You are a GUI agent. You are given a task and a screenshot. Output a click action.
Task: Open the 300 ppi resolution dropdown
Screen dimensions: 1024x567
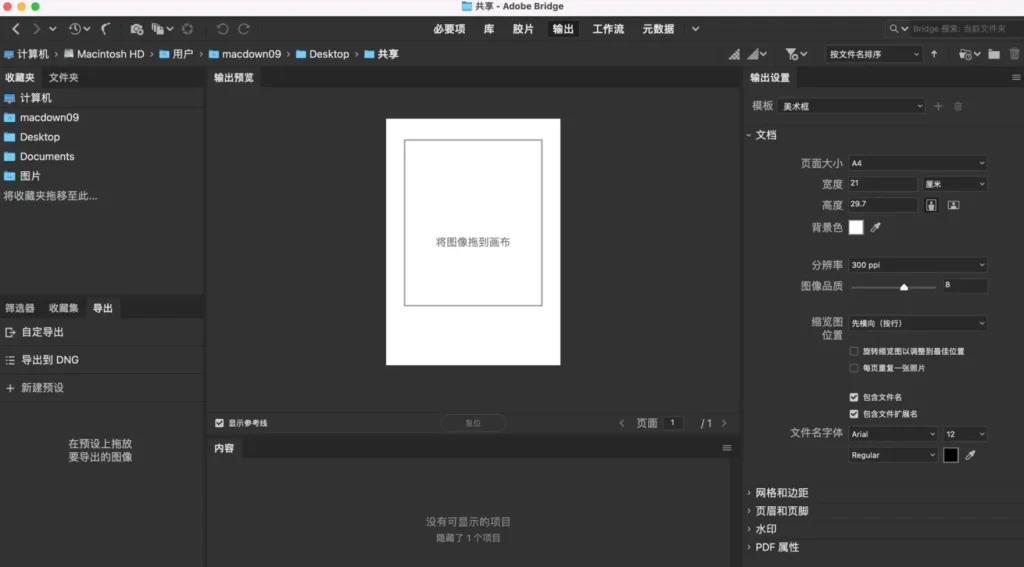[x=917, y=265]
